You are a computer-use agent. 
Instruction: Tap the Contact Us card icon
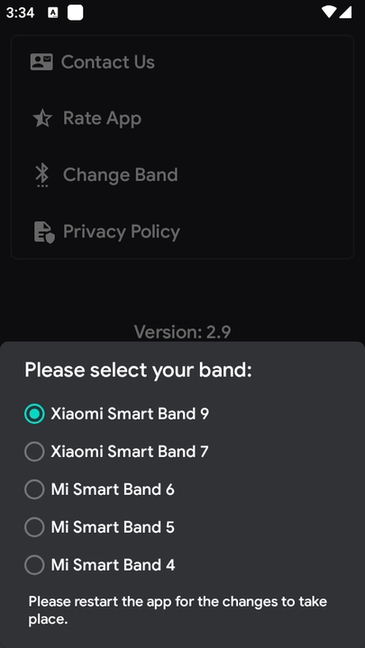click(x=41, y=62)
